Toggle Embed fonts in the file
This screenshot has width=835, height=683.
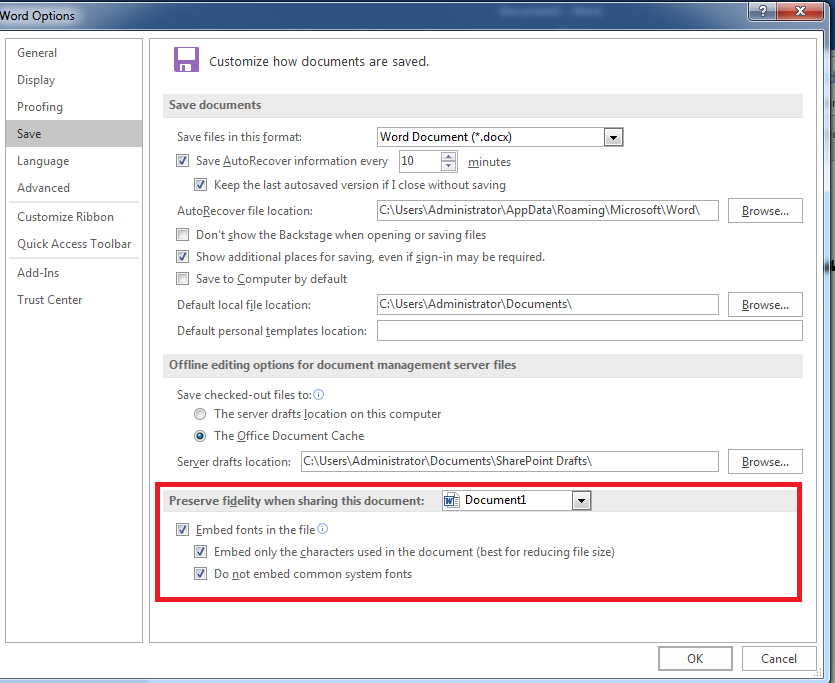[x=183, y=530]
